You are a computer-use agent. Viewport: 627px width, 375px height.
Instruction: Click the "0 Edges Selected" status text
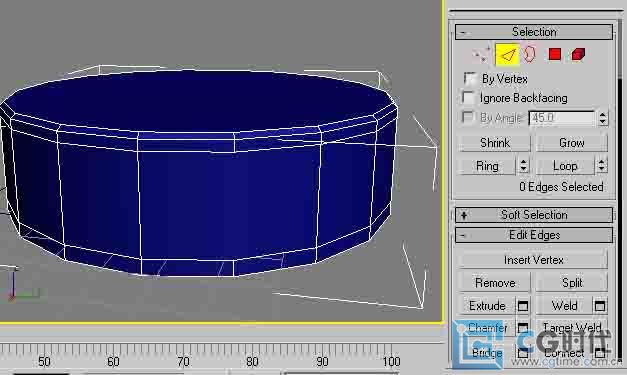[x=561, y=187]
